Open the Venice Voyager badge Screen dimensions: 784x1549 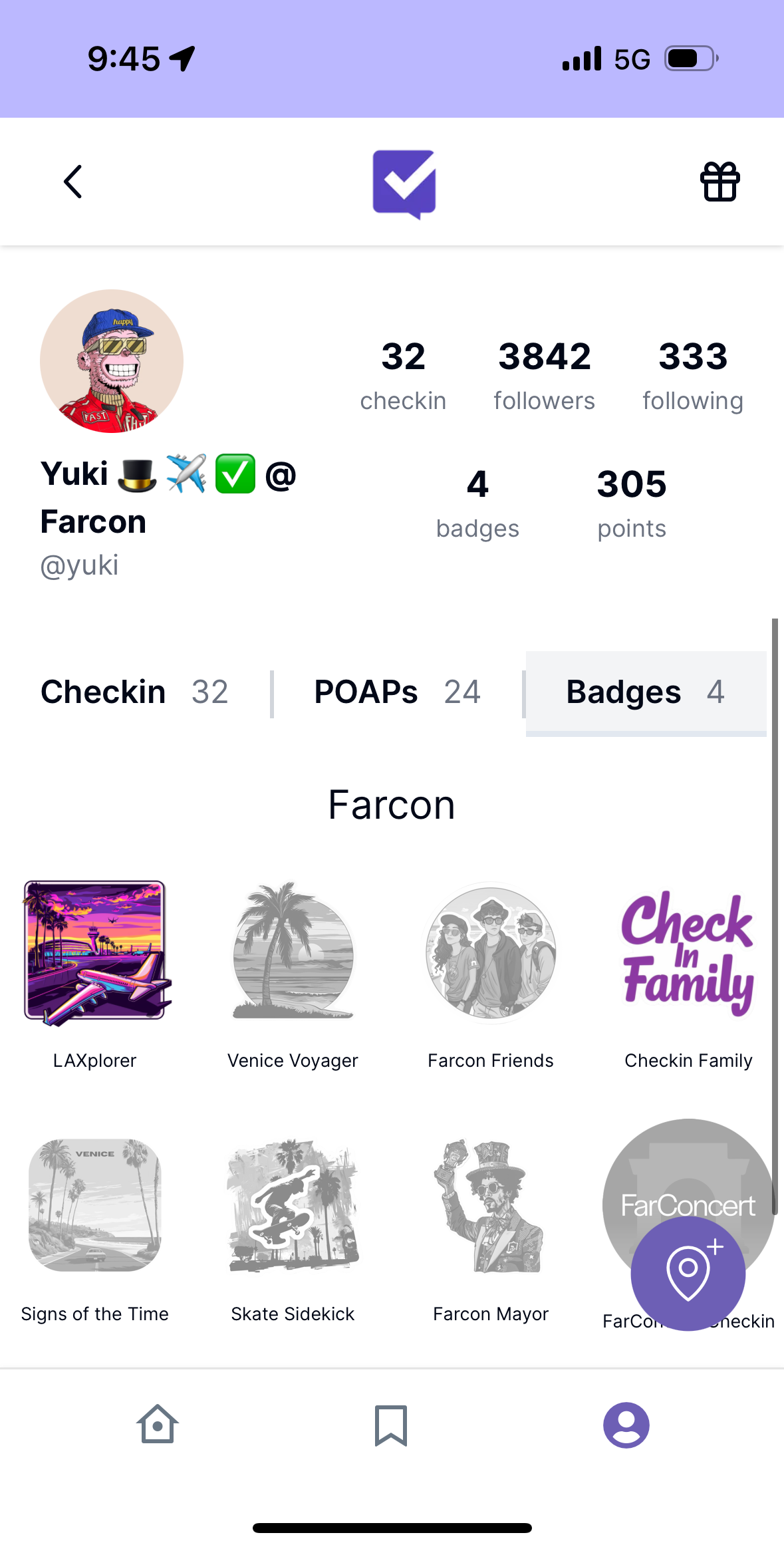coord(293,952)
